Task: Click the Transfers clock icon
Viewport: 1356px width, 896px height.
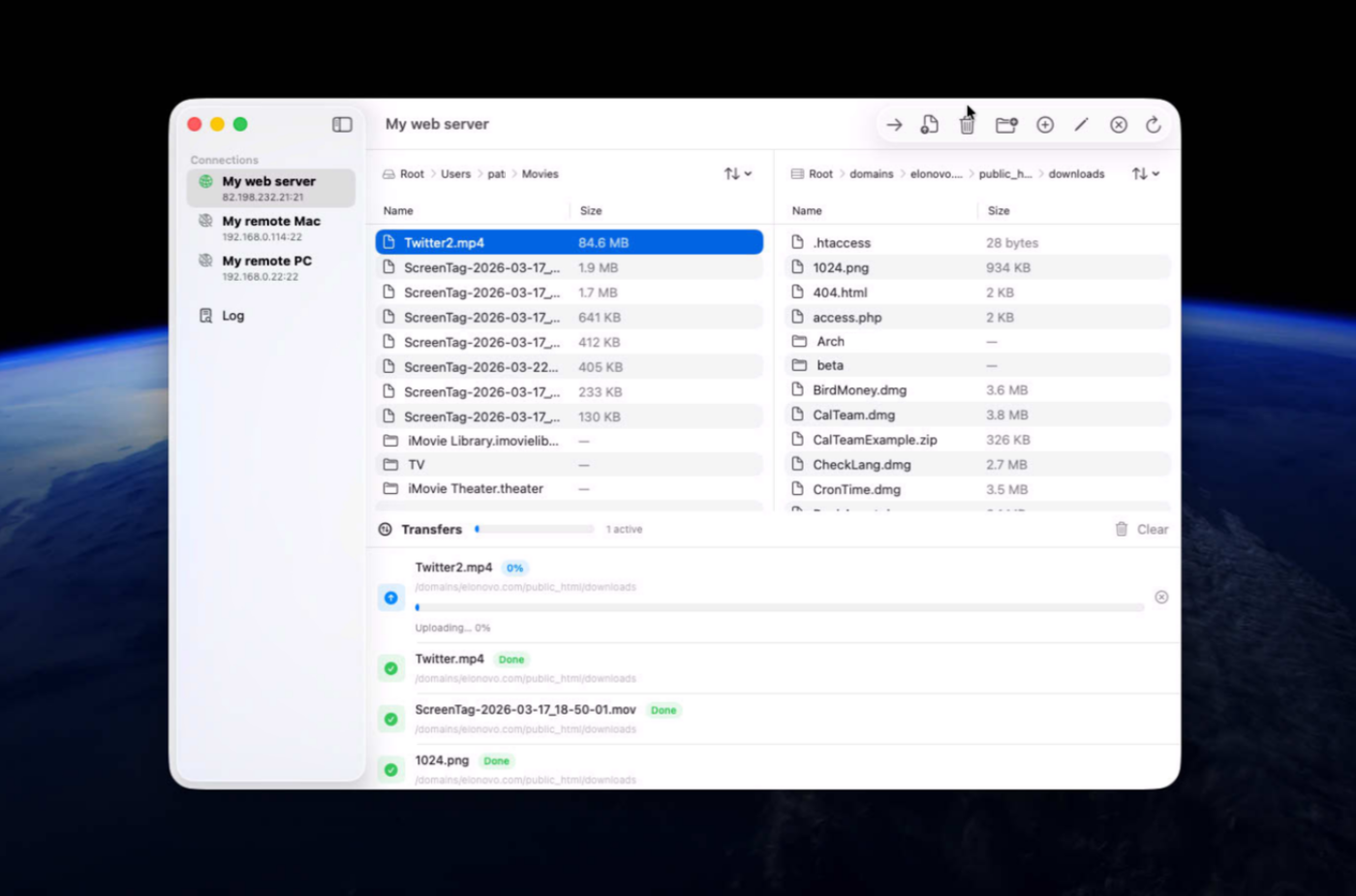Action: pos(385,529)
